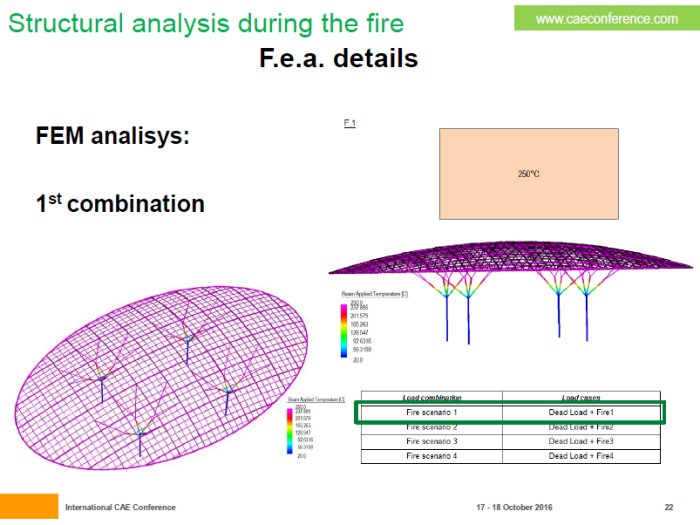This screenshot has width=700, height=525.
Task: Click the 'Fire scenario 1' table cell
Action: pyautogui.click(x=430, y=412)
